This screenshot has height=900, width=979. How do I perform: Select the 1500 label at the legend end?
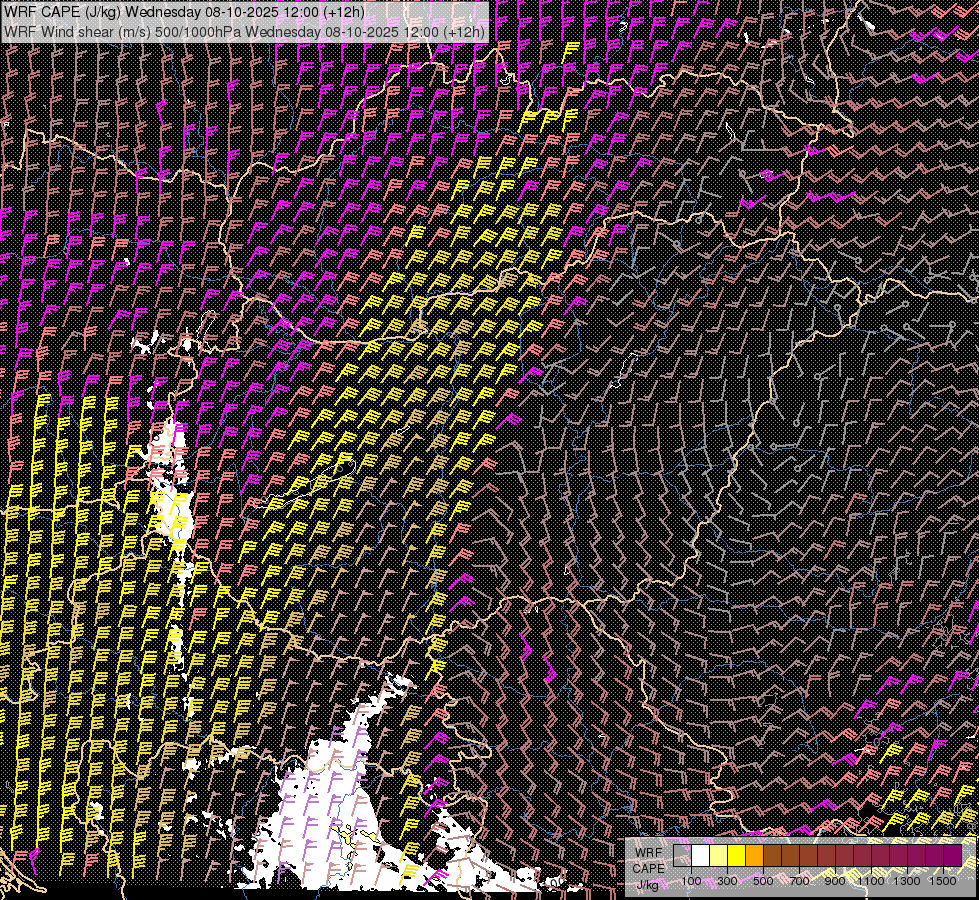click(944, 881)
